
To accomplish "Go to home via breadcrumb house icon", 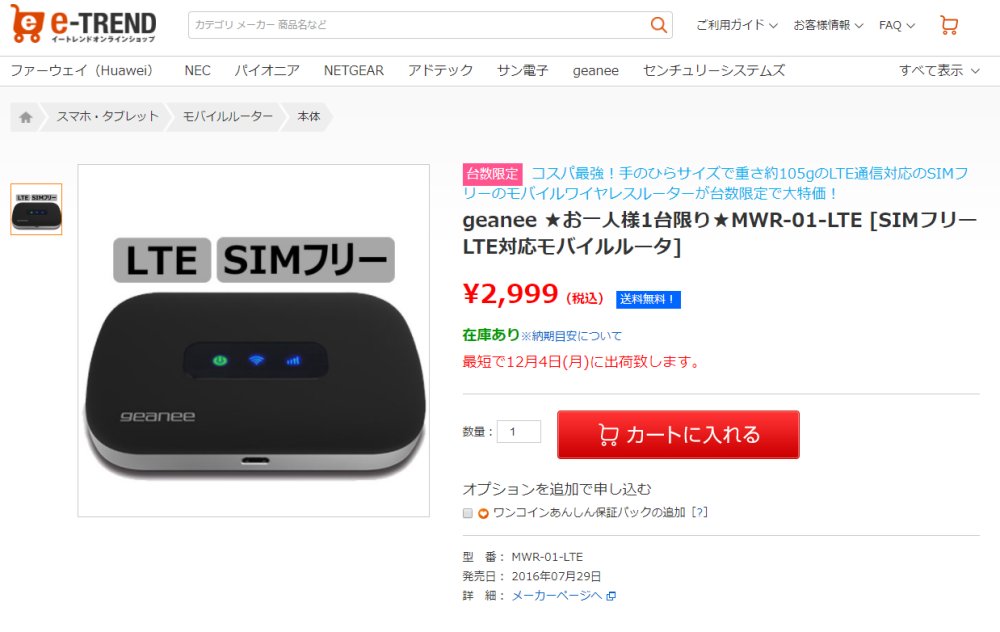I will 26,117.
